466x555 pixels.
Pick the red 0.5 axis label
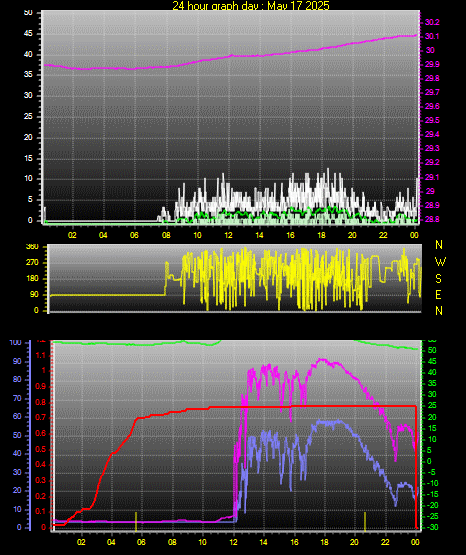41,450
